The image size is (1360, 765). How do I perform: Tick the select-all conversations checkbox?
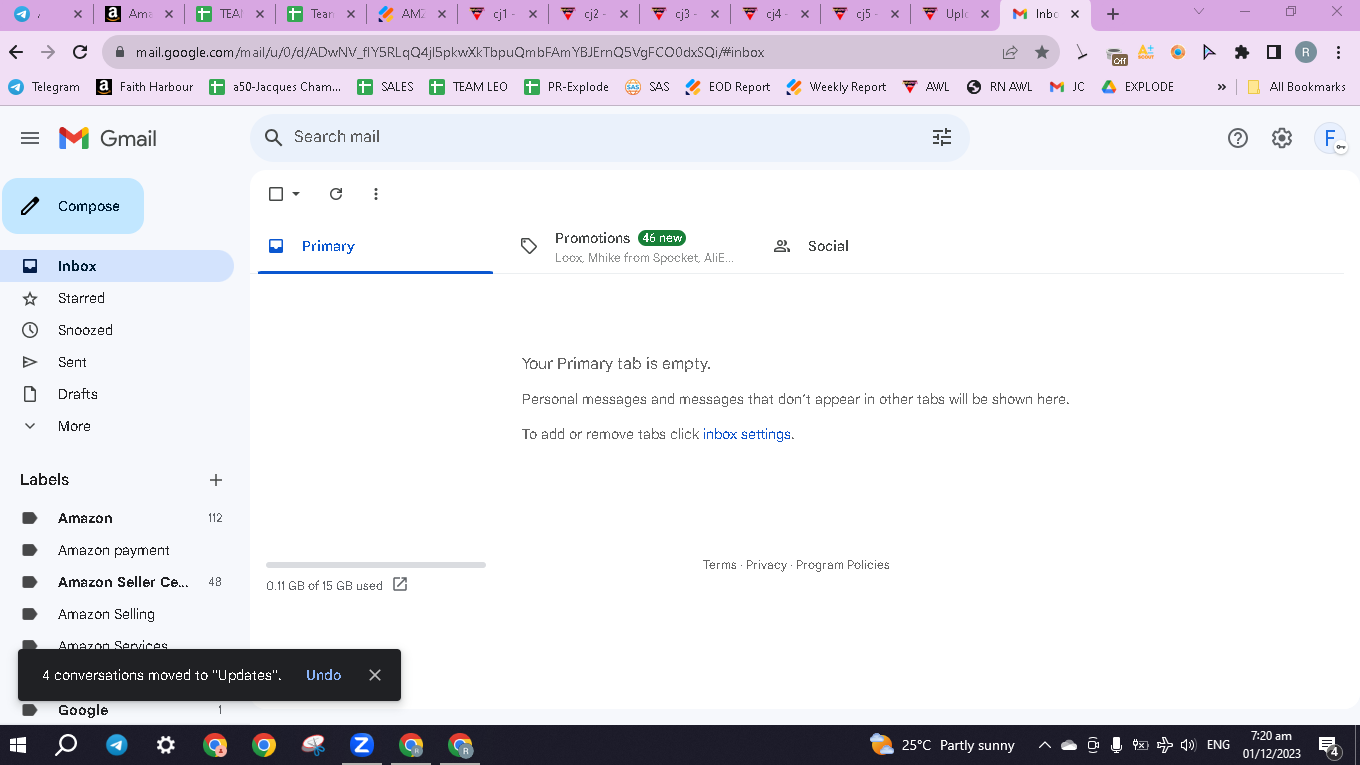tap(277, 194)
